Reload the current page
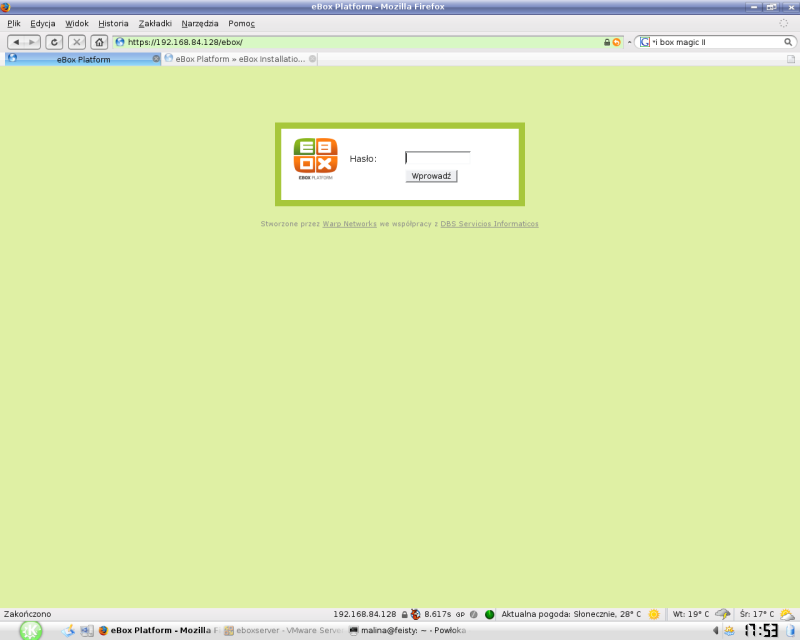 pos(54,42)
